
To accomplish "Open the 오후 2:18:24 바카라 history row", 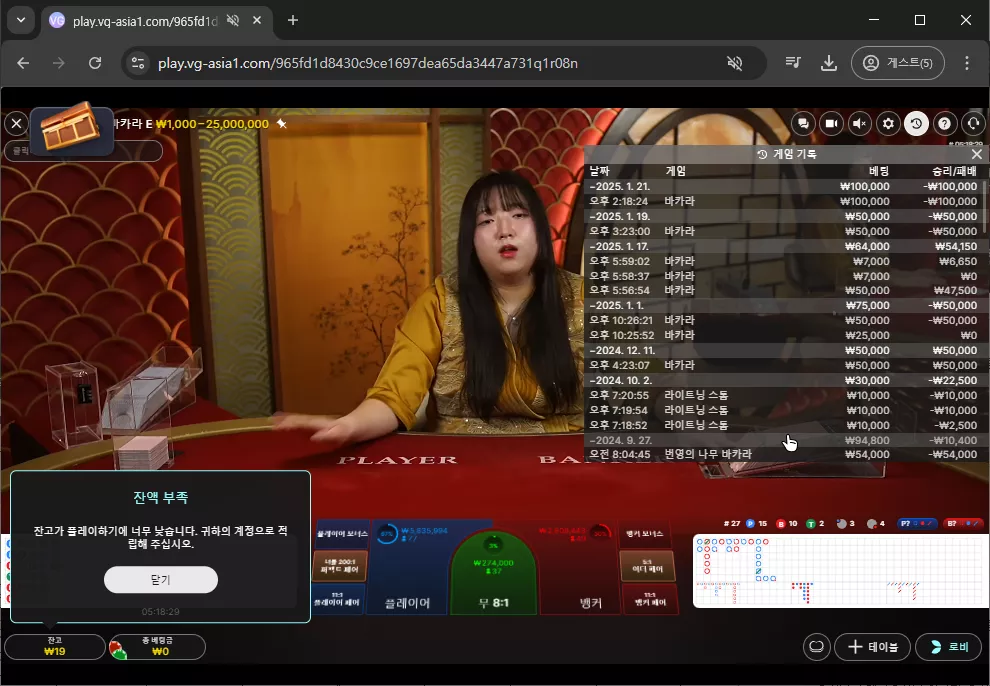I will (x=783, y=201).
